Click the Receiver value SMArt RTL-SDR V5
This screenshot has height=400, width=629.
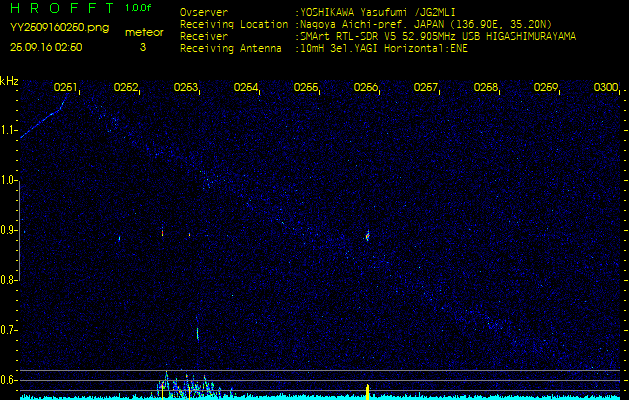pos(349,37)
